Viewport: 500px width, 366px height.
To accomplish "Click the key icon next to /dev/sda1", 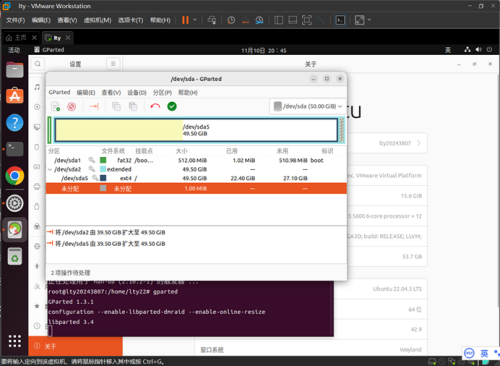I will 91,160.
